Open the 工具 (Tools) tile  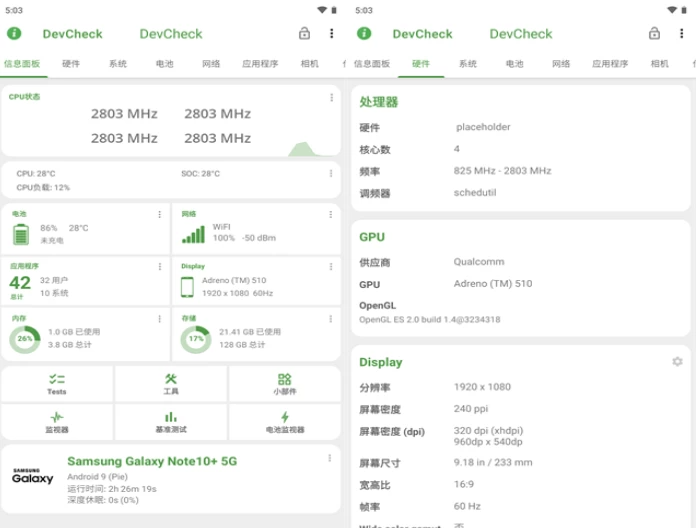[x=171, y=384]
